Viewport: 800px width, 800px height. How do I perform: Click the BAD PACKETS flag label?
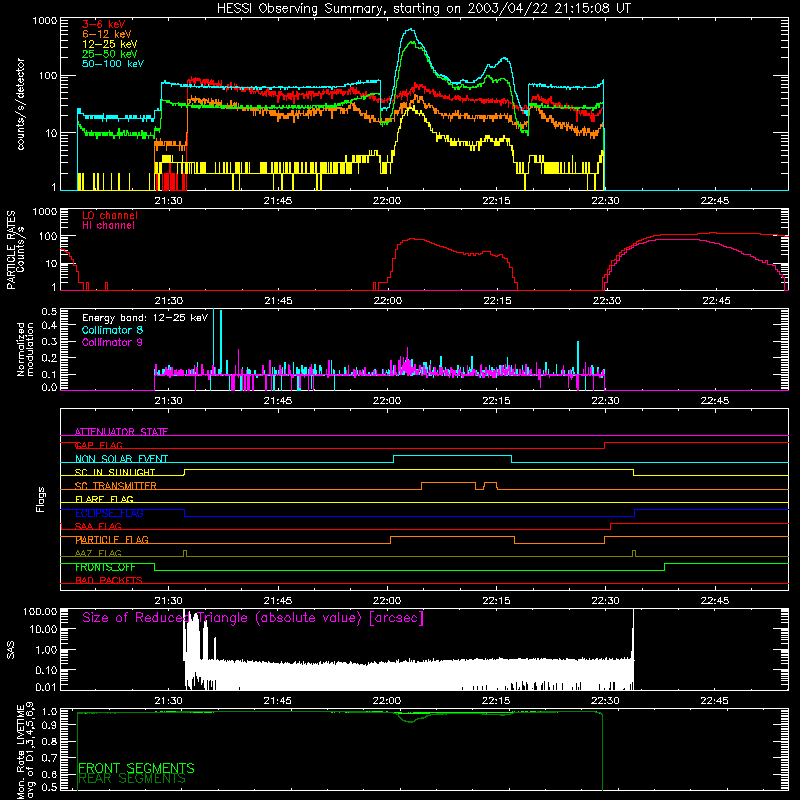[x=109, y=580]
